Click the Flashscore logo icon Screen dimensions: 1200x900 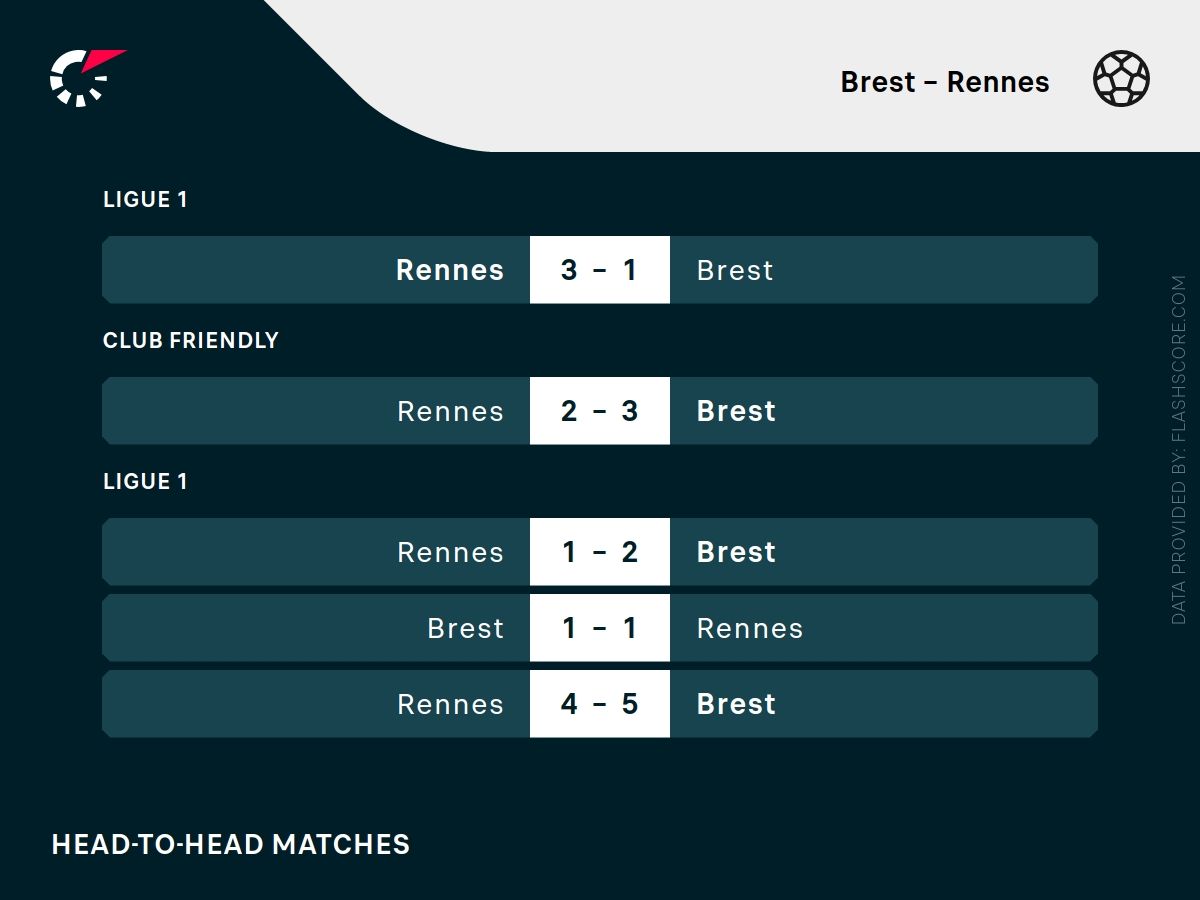pos(86,77)
